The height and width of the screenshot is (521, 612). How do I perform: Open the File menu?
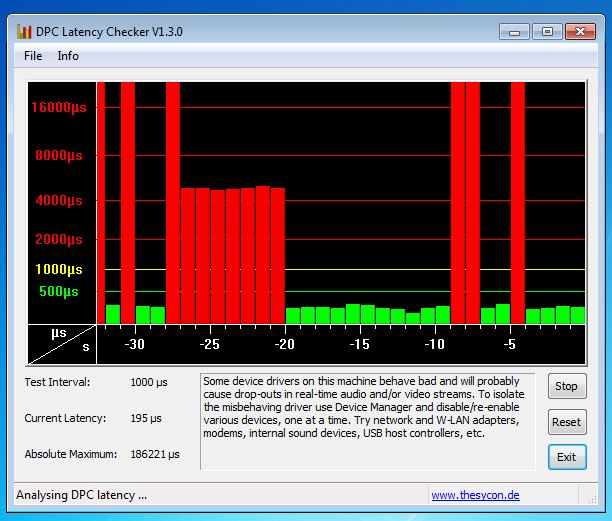(x=33, y=56)
